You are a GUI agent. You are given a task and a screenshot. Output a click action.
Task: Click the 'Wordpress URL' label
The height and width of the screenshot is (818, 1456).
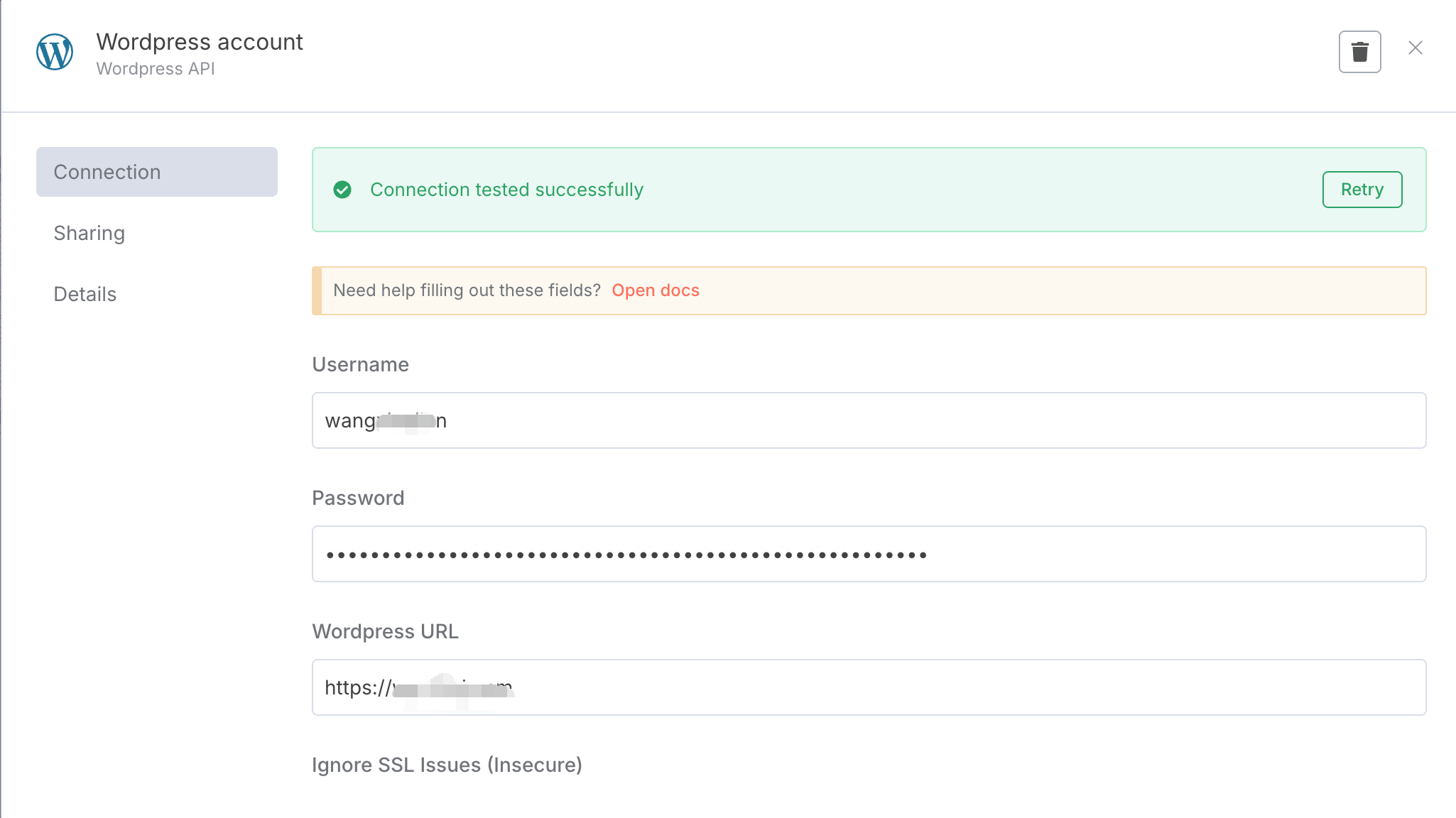[x=385, y=631]
